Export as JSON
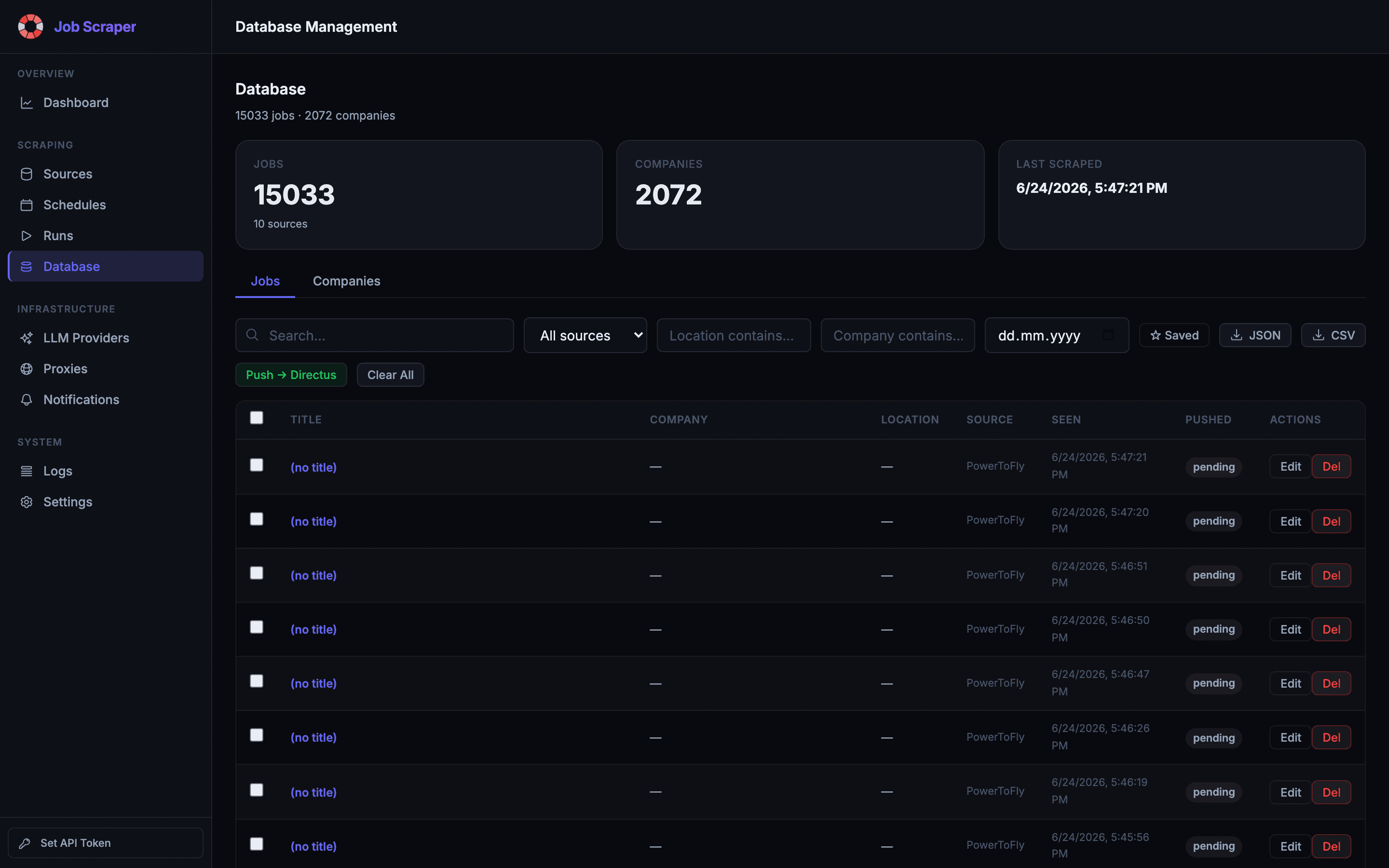Image resolution: width=1389 pixels, height=868 pixels. tap(1255, 335)
